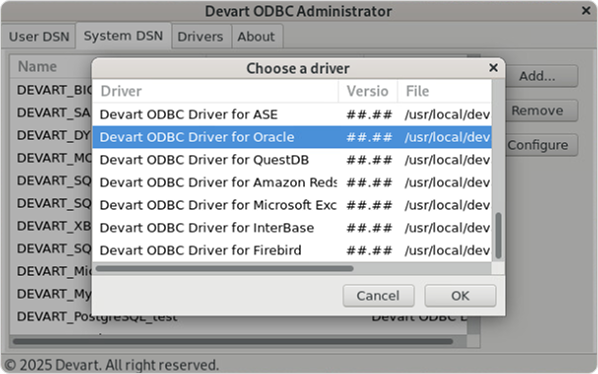Confirm driver choice with OK
The width and height of the screenshot is (598, 374).
point(460,295)
